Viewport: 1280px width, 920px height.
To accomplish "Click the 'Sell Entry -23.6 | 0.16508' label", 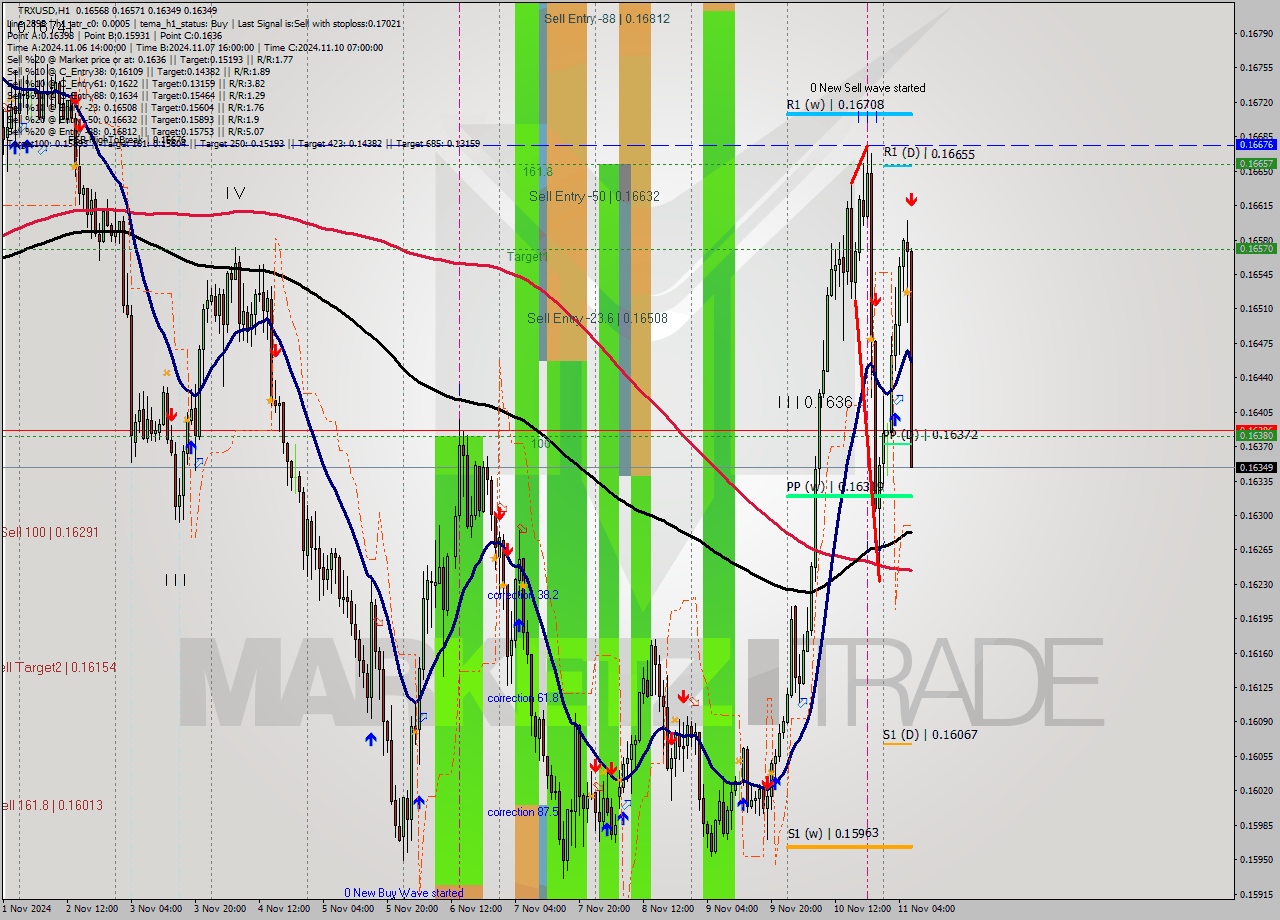I will click(597, 318).
